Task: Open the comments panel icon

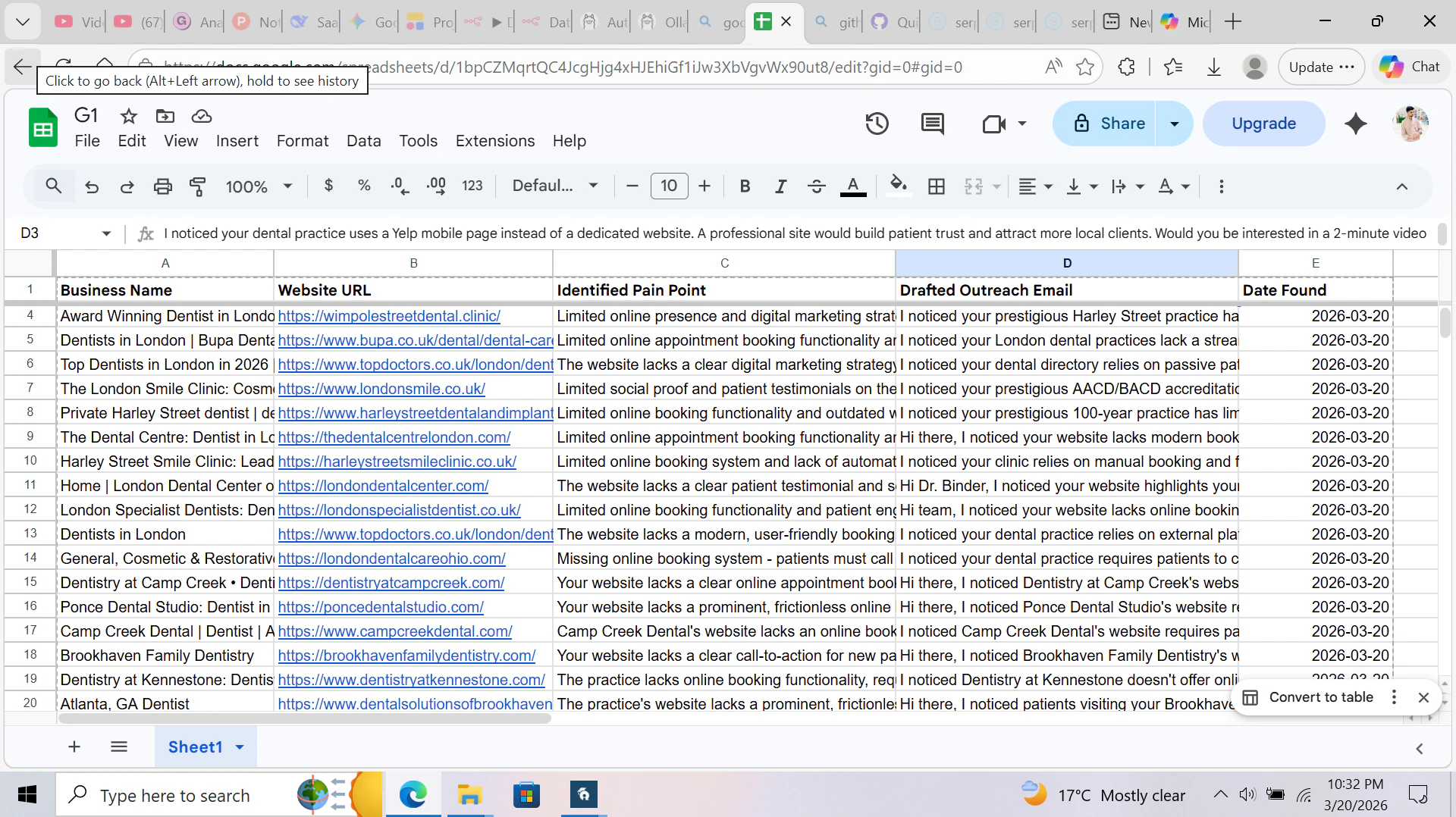Action: [x=932, y=124]
